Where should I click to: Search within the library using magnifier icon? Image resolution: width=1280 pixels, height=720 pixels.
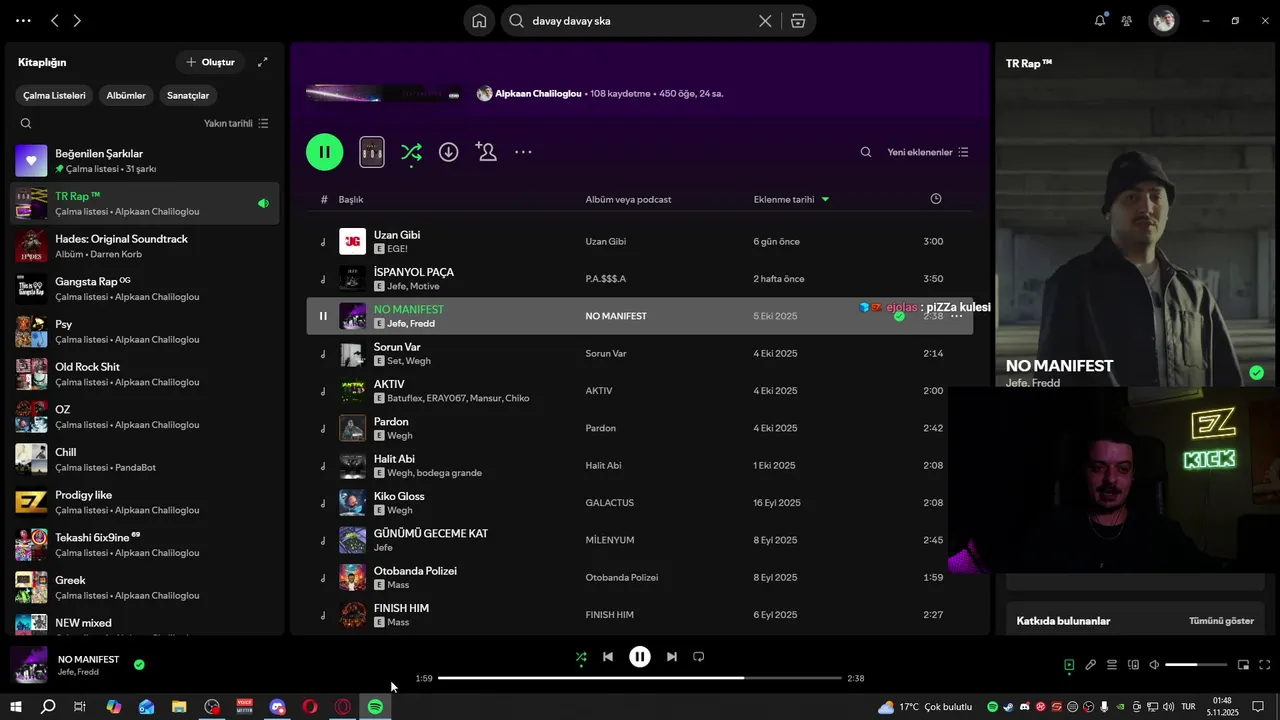26,123
